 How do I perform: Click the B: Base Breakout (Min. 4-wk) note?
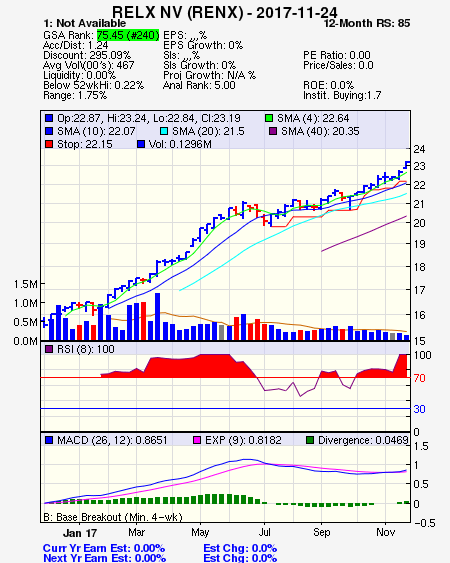(113, 517)
